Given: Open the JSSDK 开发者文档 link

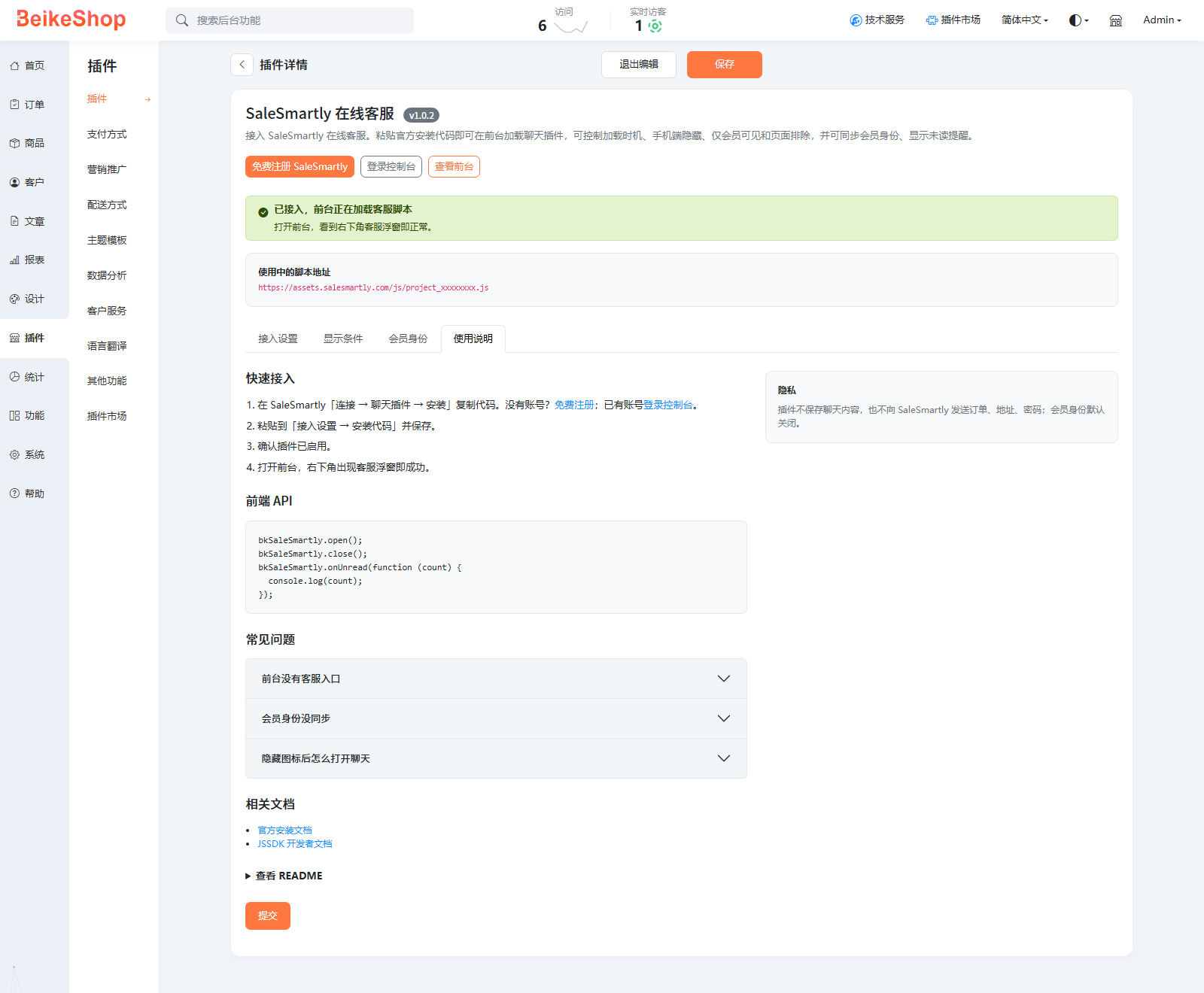Looking at the screenshot, I should pyautogui.click(x=295, y=844).
